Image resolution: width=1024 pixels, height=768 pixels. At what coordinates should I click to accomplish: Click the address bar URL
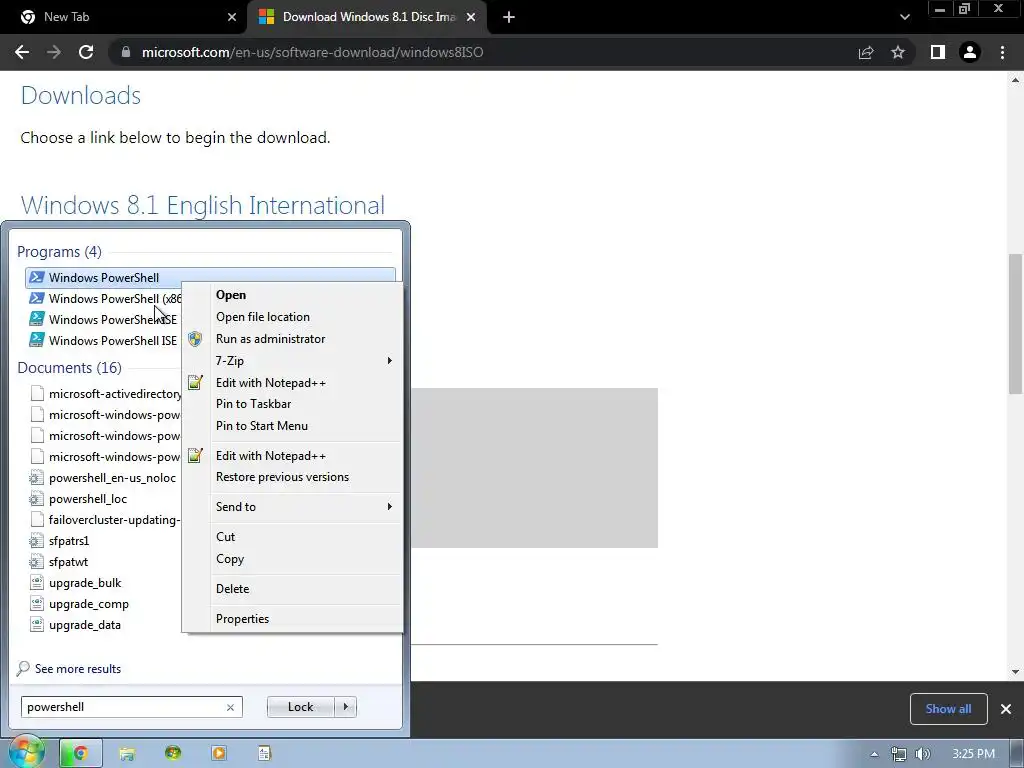pyautogui.click(x=312, y=52)
